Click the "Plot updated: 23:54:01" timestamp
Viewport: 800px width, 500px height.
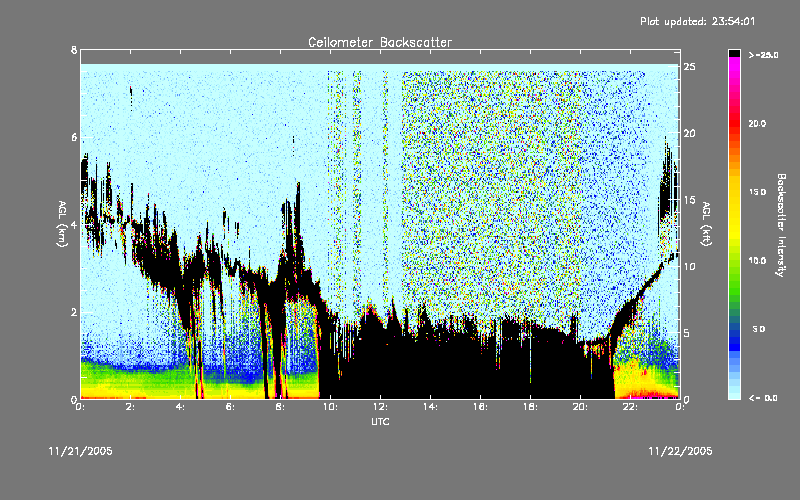(697, 21)
